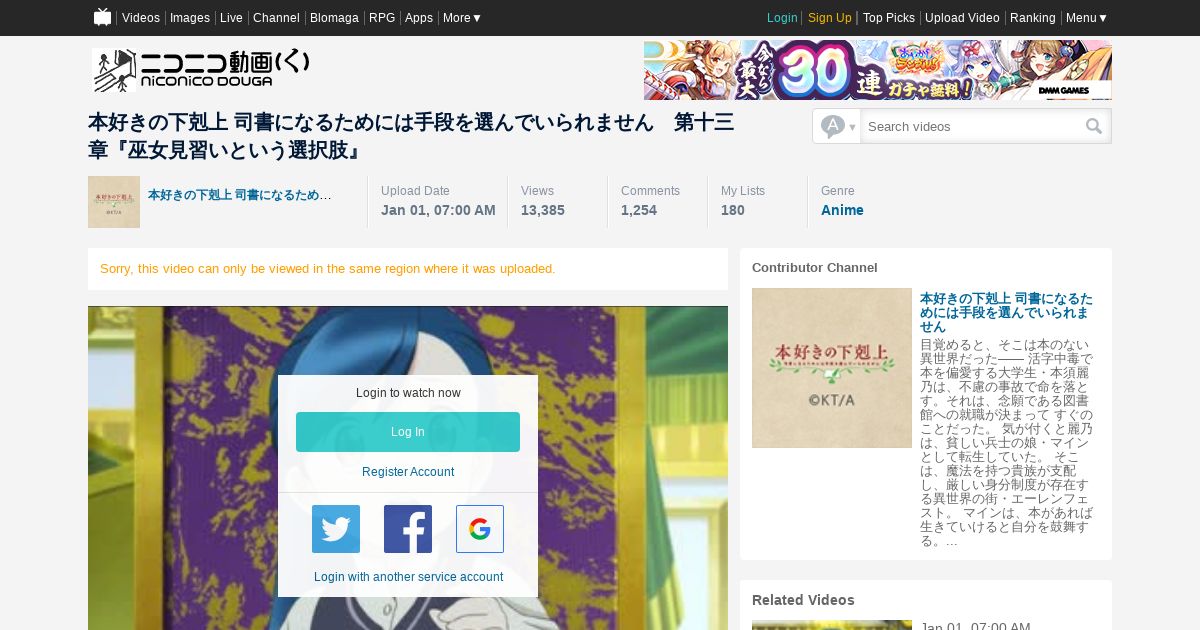Open Blomaga in the top bar
This screenshot has width=1200, height=630.
334,18
